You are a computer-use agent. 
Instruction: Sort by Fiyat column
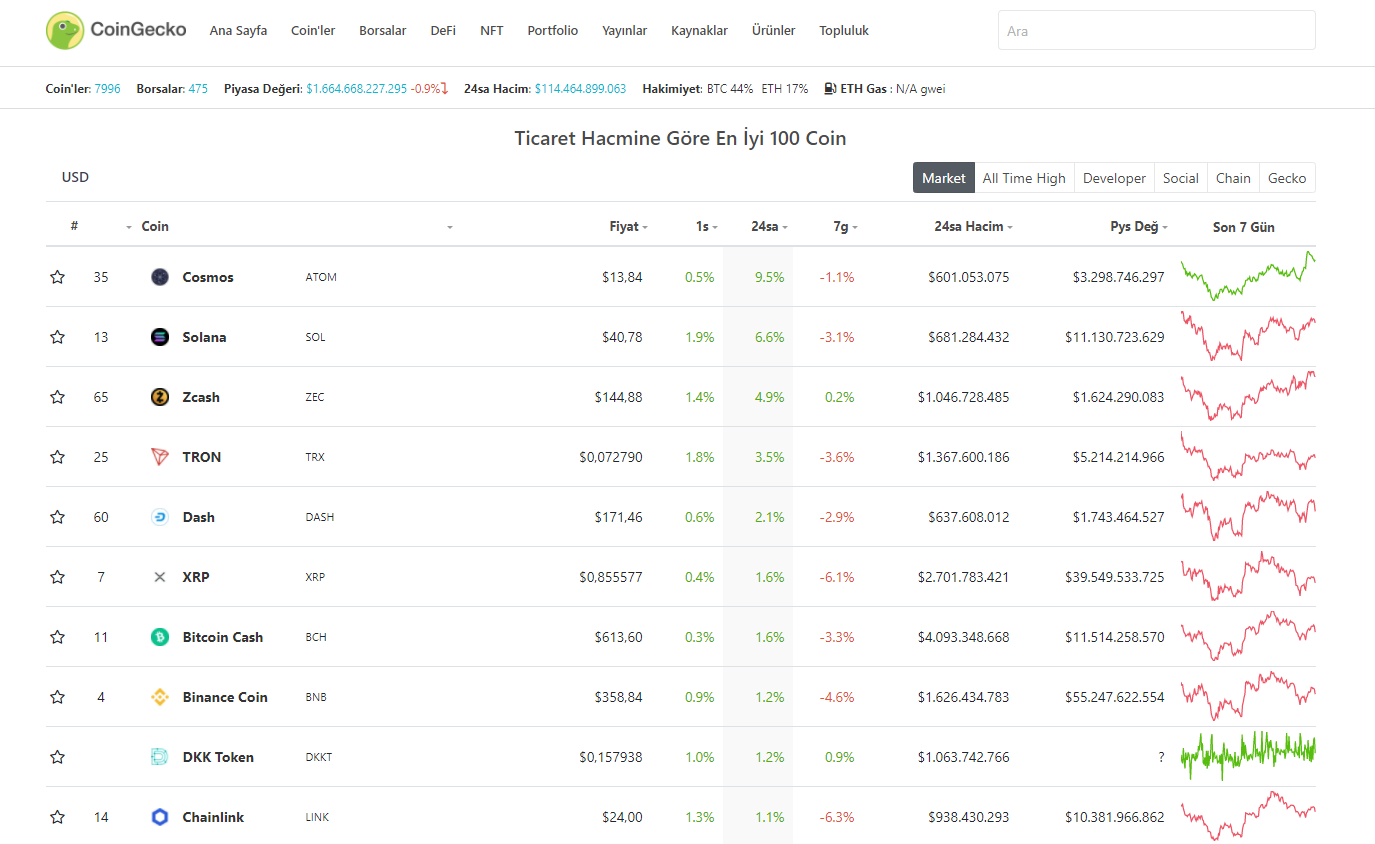coord(628,227)
